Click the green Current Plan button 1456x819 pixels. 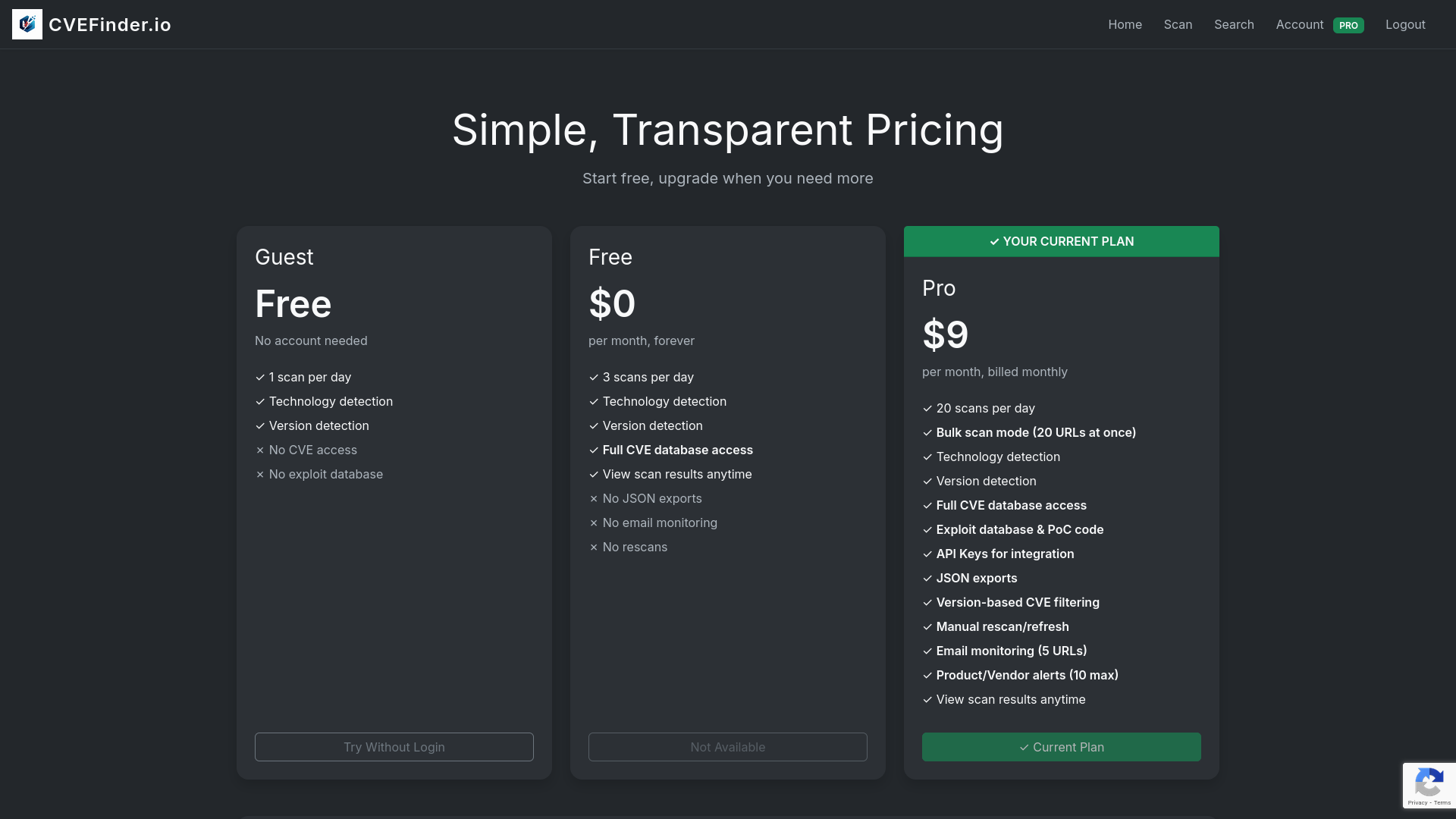pos(1061,747)
